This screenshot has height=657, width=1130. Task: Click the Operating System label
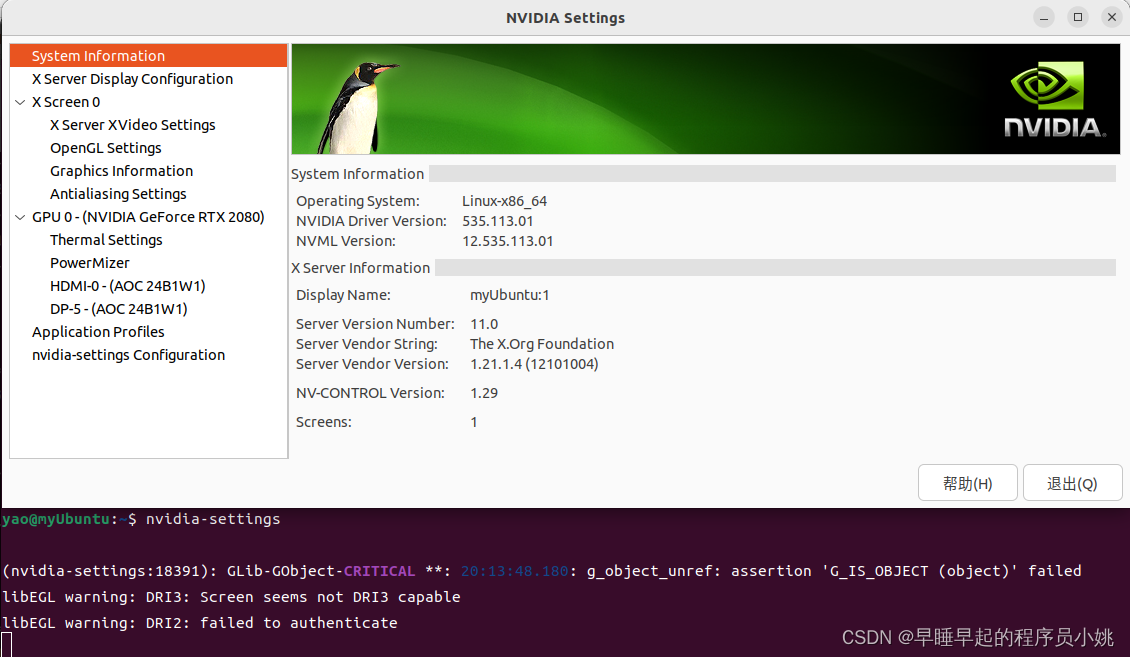[358, 201]
